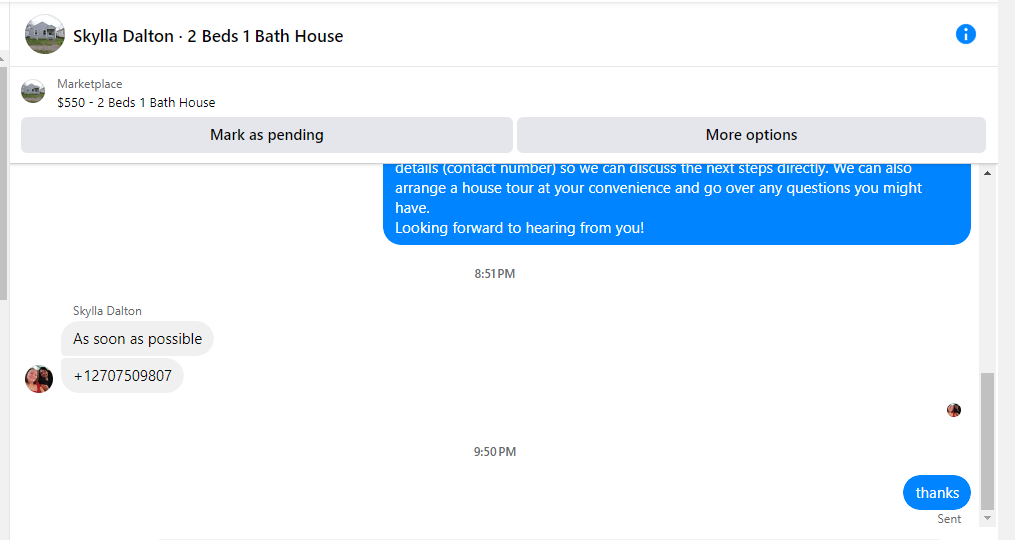Click Mark as pending button
The image size is (1015, 540).
click(267, 135)
